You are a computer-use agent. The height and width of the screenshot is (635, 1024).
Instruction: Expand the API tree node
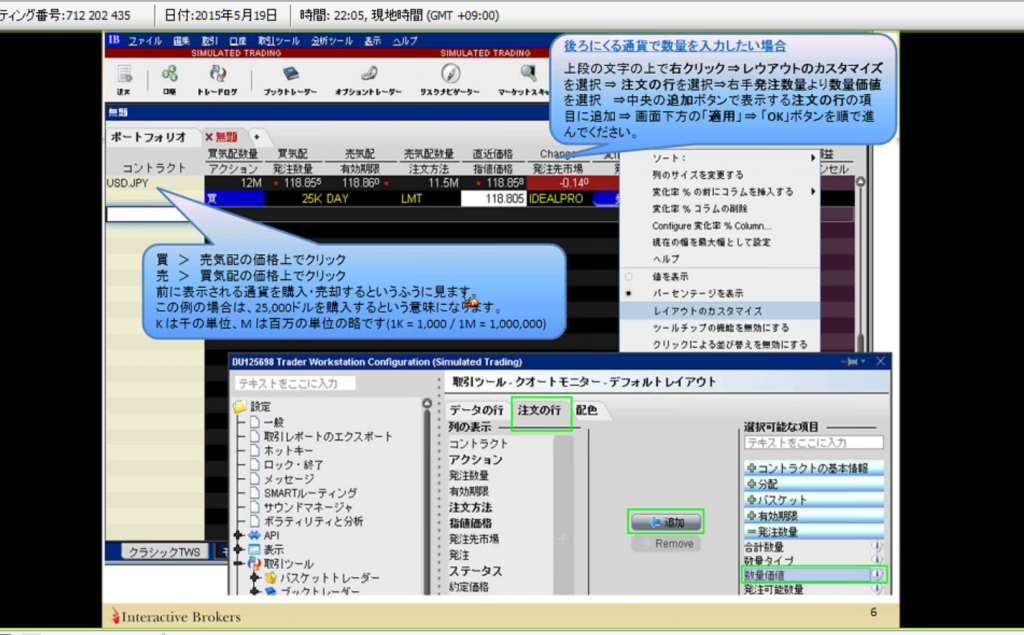click(x=239, y=535)
